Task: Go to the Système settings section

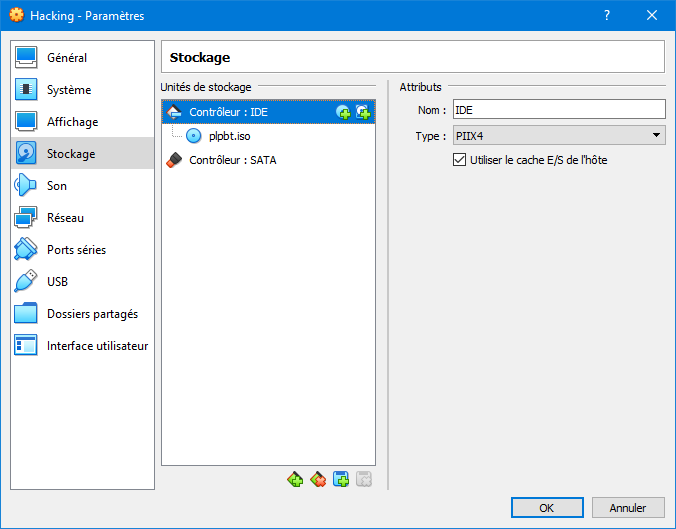Action: 68,90
